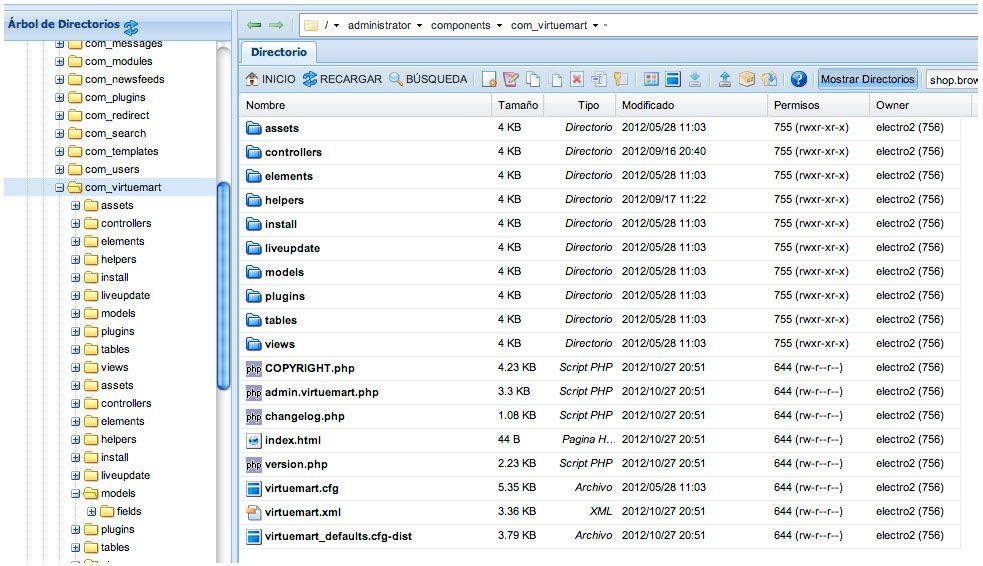
Task: Click the new file/folder toolbar icon
Action: pyautogui.click(x=489, y=79)
